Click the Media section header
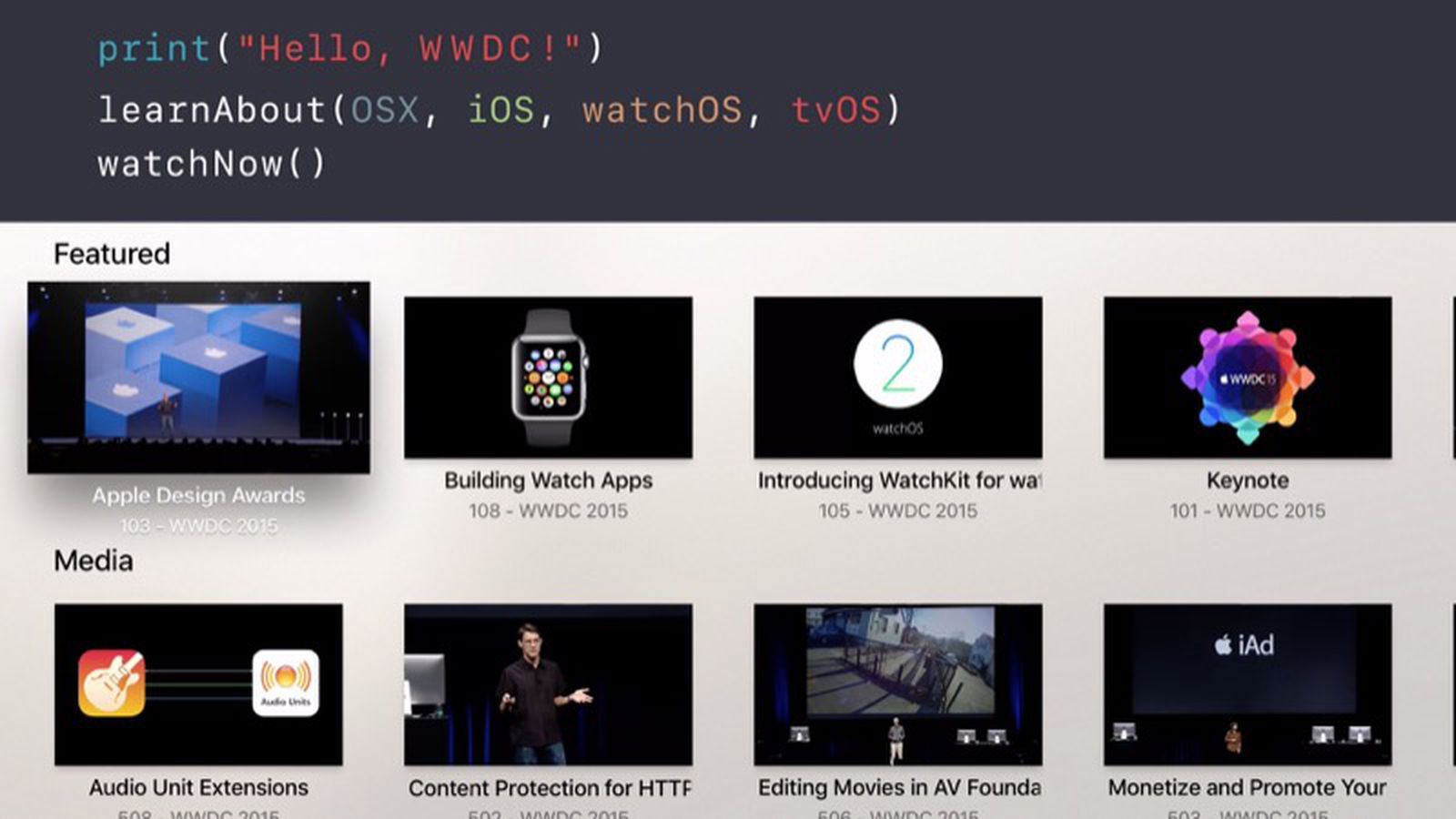This screenshot has width=1456, height=819. 95,560
